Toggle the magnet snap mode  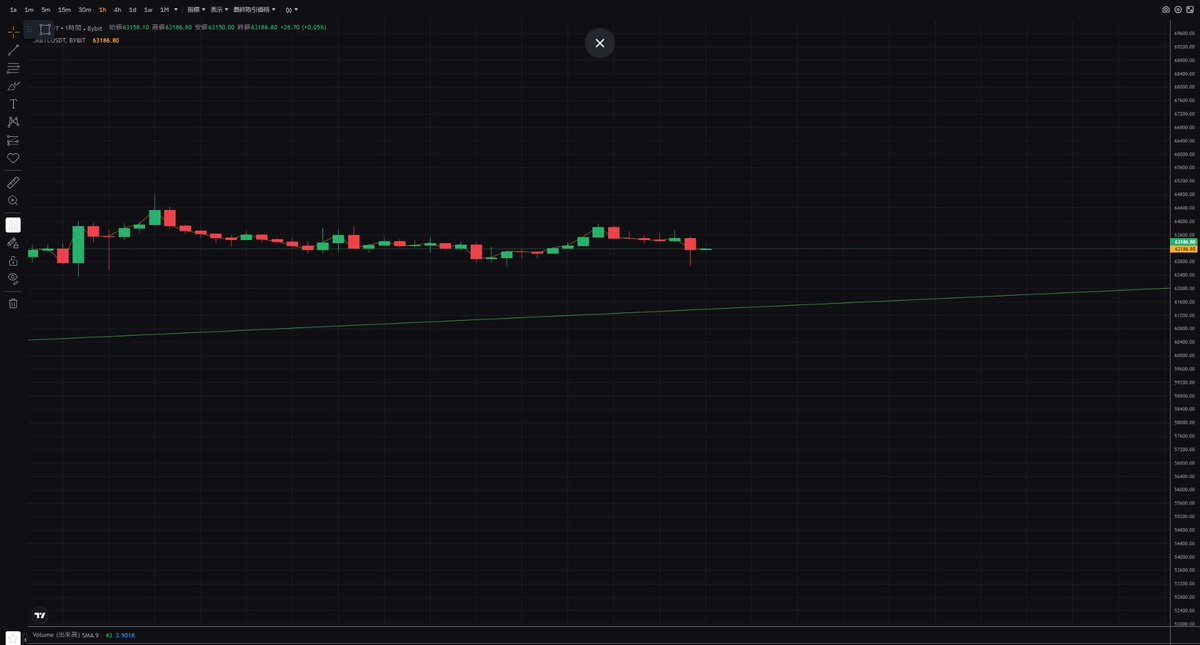(x=13, y=225)
